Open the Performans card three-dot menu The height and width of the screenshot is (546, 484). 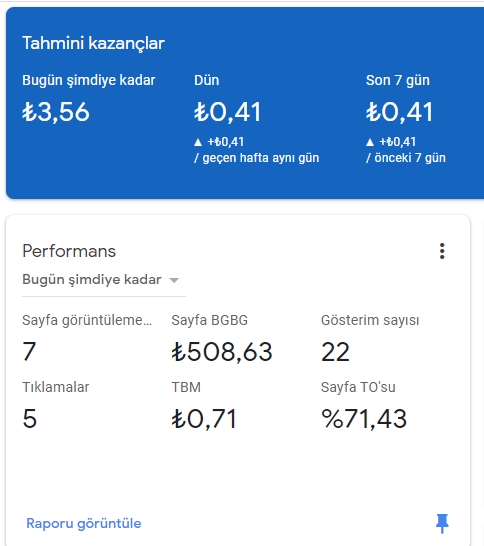pos(442,251)
